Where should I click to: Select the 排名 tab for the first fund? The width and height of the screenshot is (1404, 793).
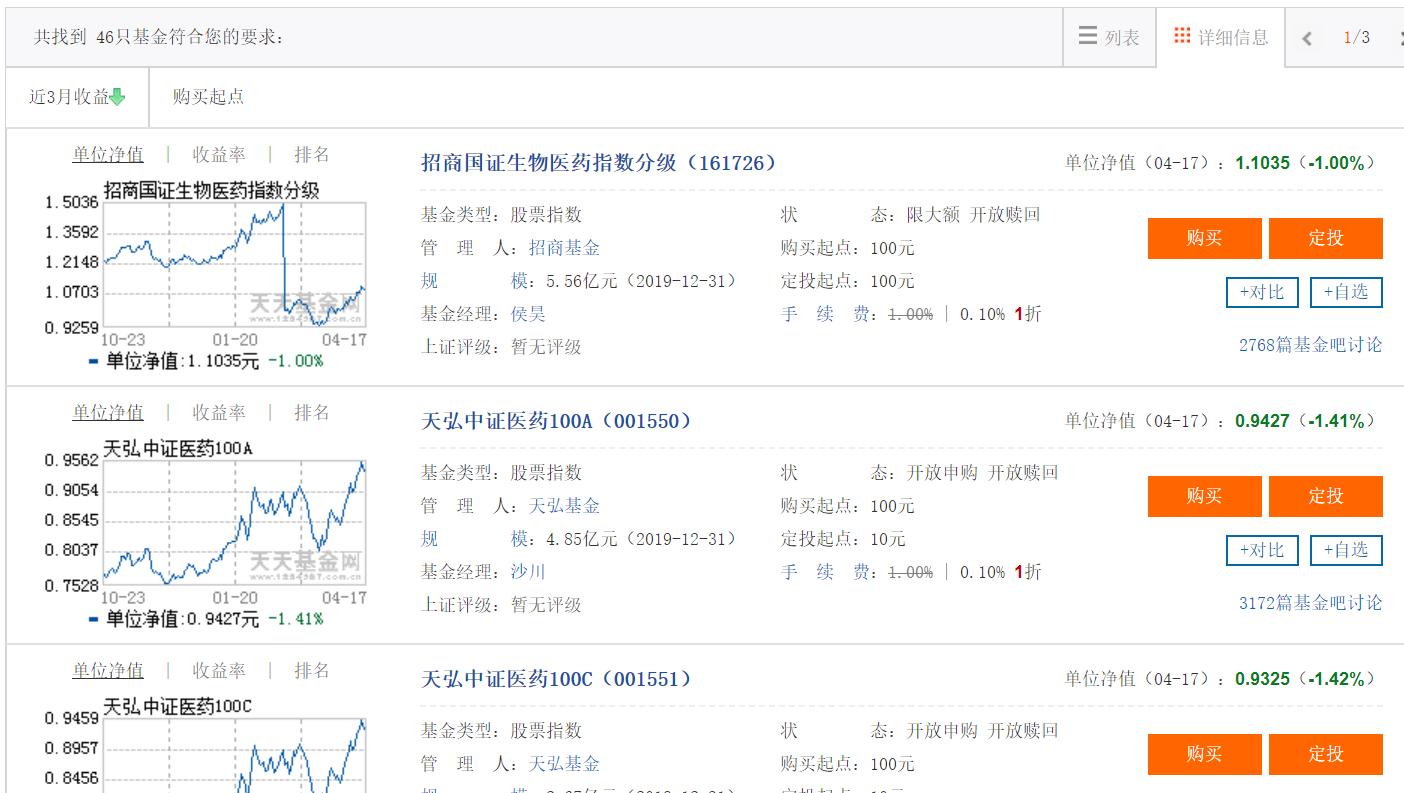pos(313,154)
